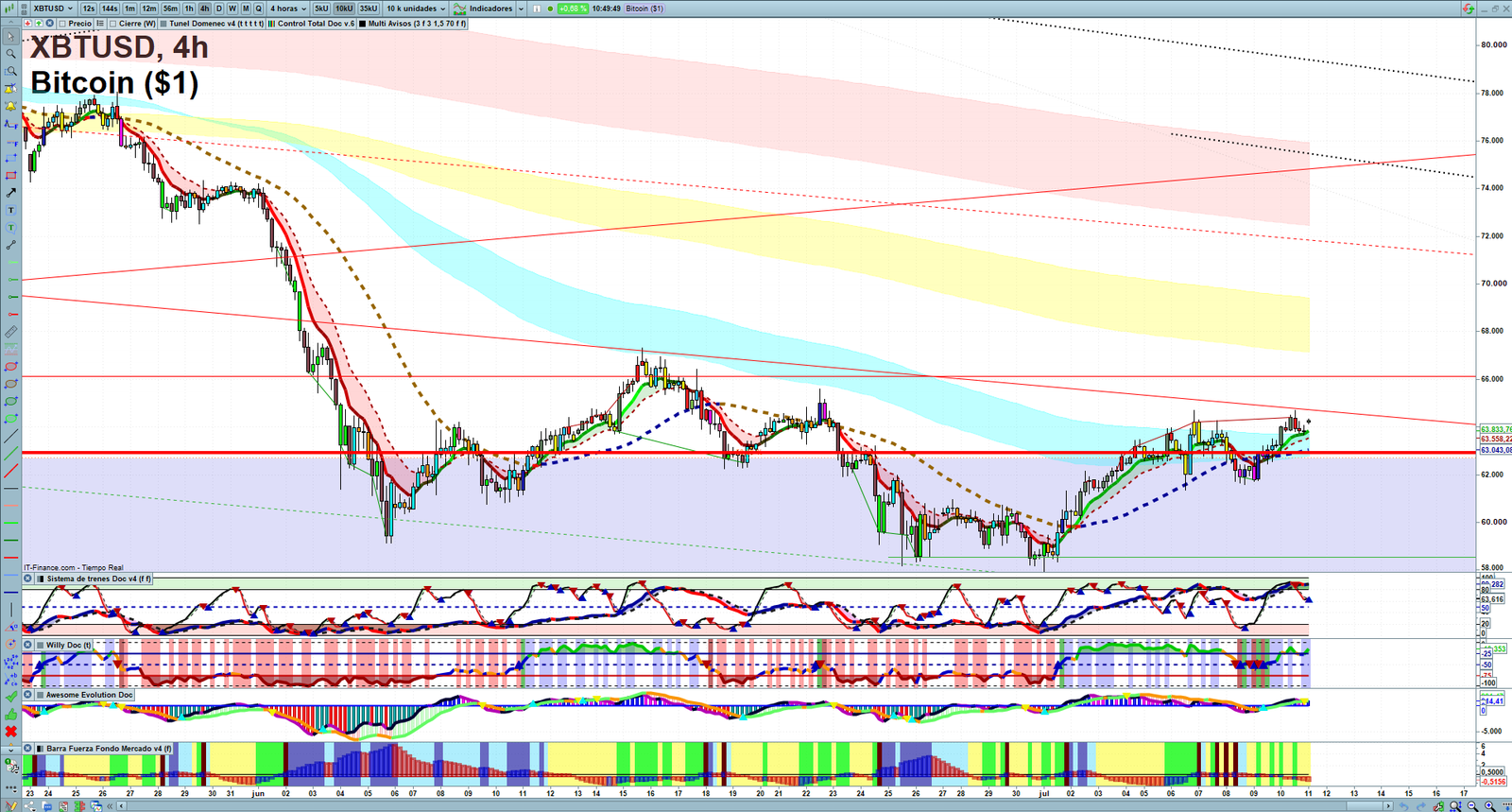This screenshot has width=1512, height=812.
Task: Toggle the Cierre (W) checkbox
Action: pyautogui.click(x=112, y=23)
